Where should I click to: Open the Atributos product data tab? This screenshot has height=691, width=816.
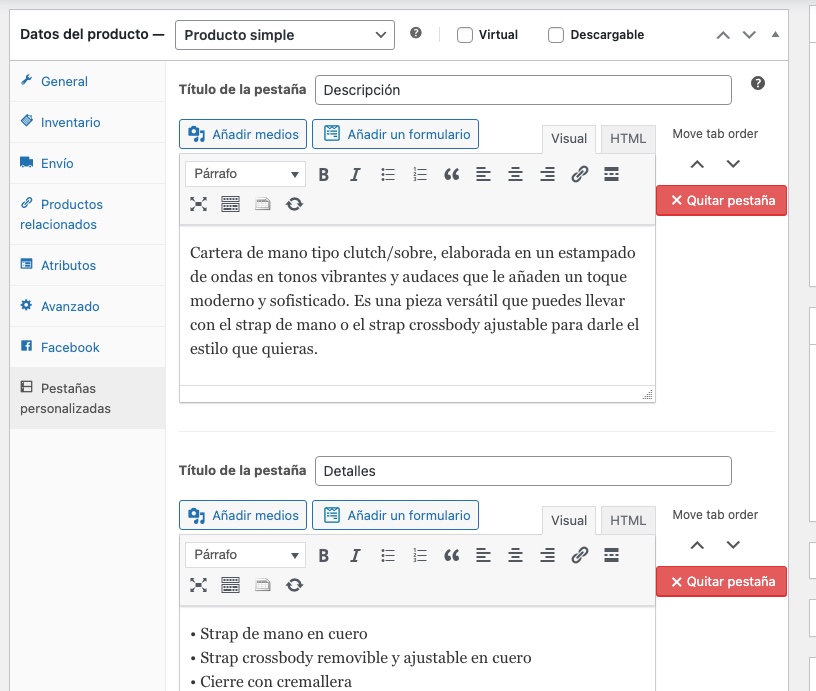click(87, 265)
